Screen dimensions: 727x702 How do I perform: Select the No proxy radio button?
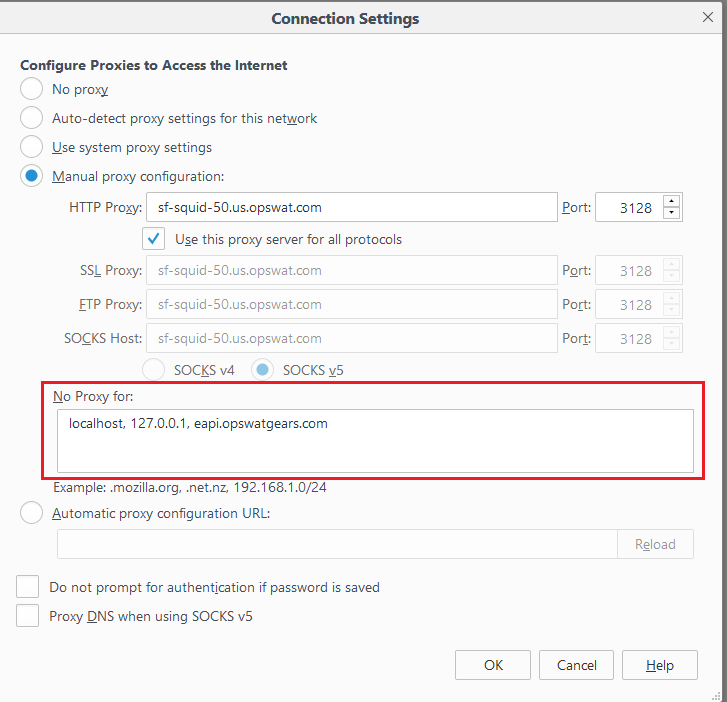(32, 89)
